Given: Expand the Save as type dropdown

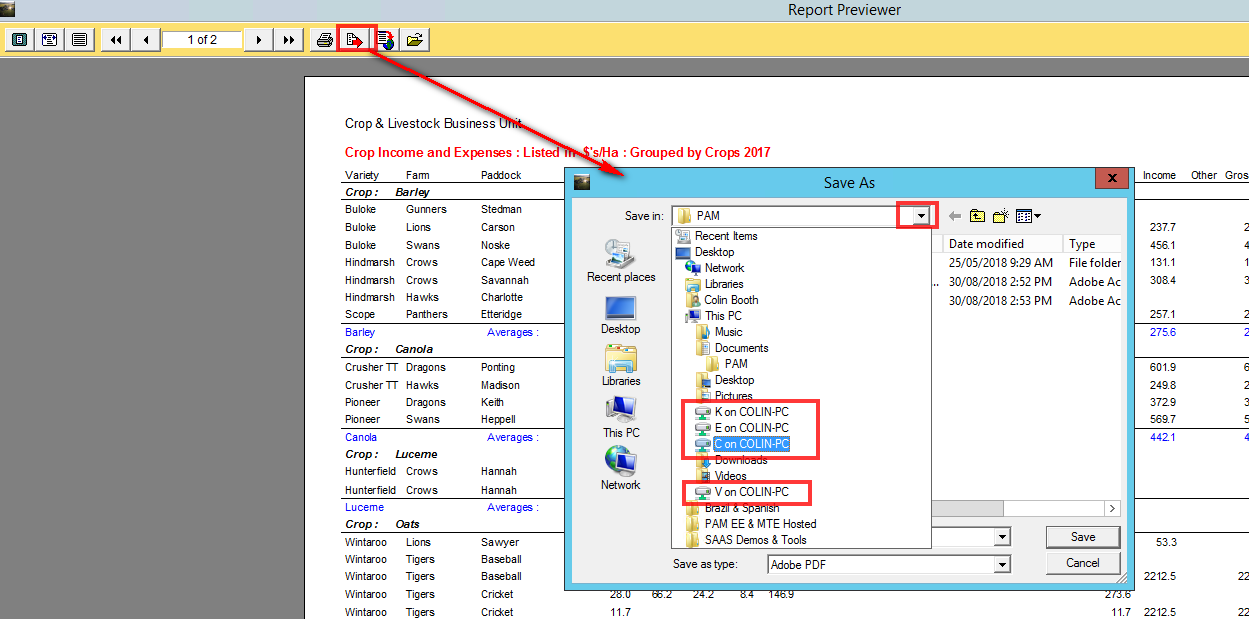Looking at the screenshot, I should (1001, 565).
